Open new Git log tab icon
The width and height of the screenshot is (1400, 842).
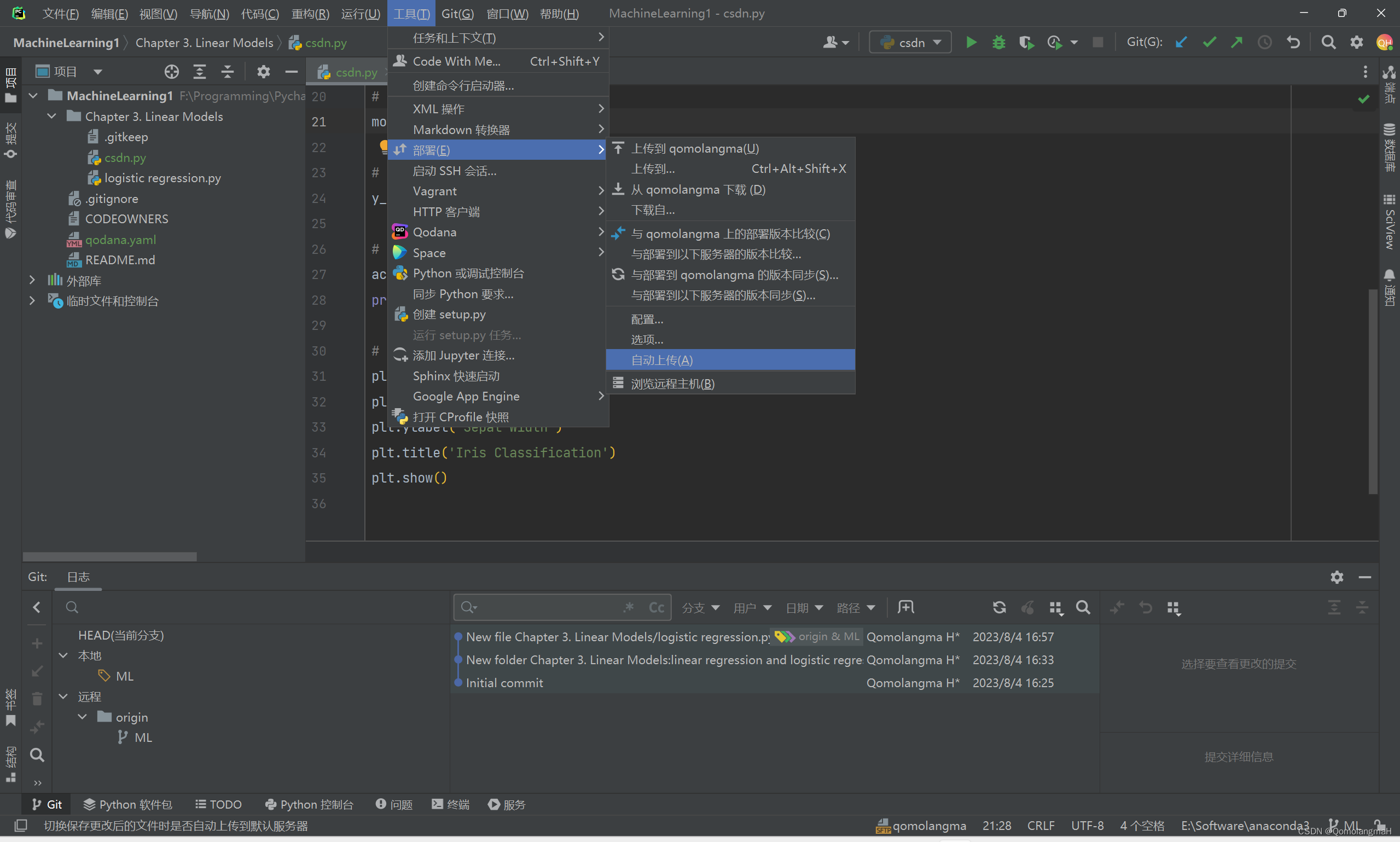tap(906, 608)
